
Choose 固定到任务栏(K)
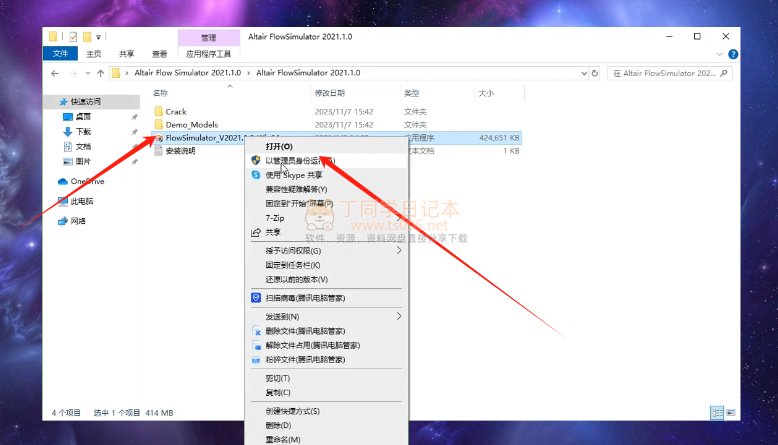point(326,265)
